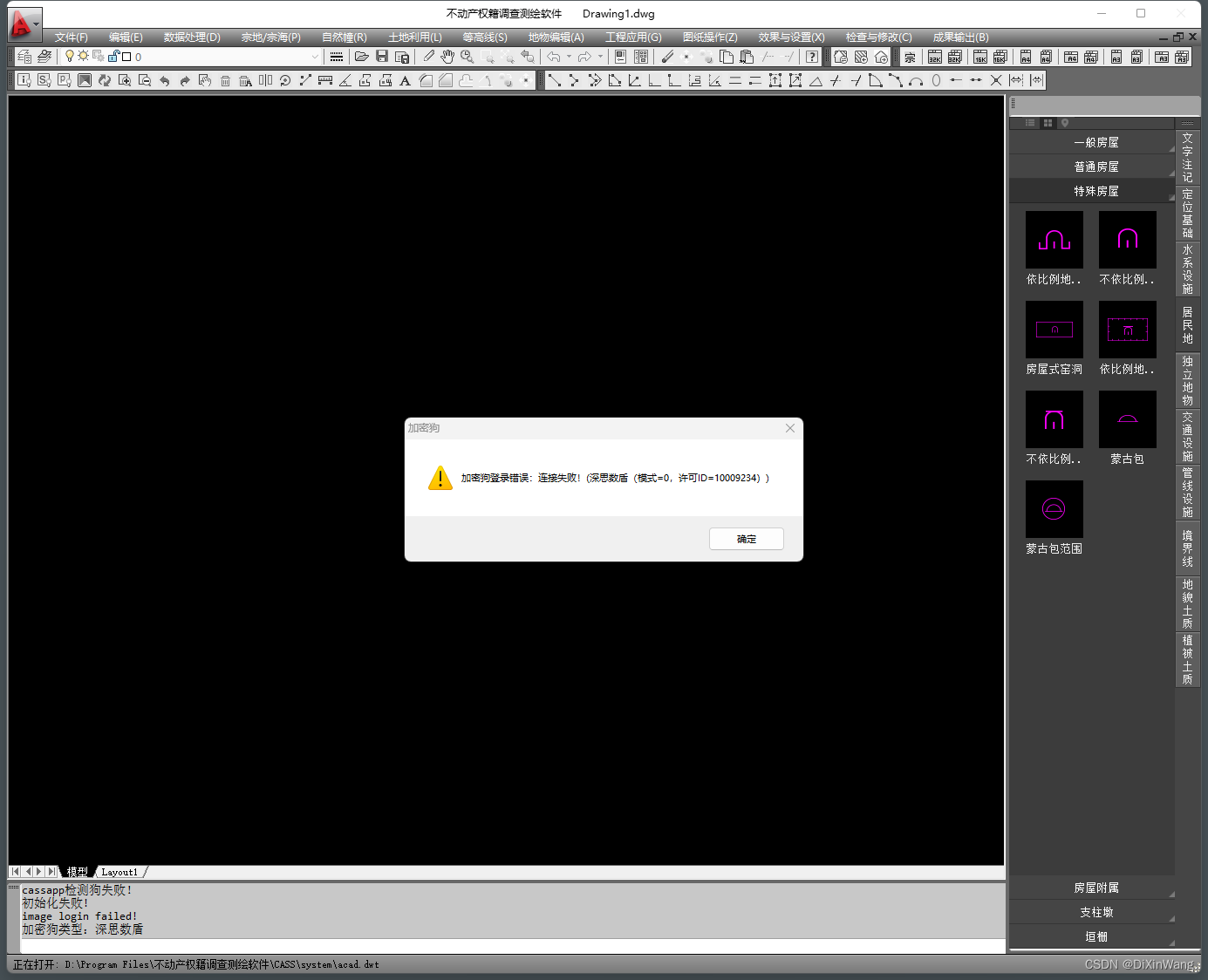1208x980 pixels.
Task: Click the copy documents icon
Action: point(727,57)
